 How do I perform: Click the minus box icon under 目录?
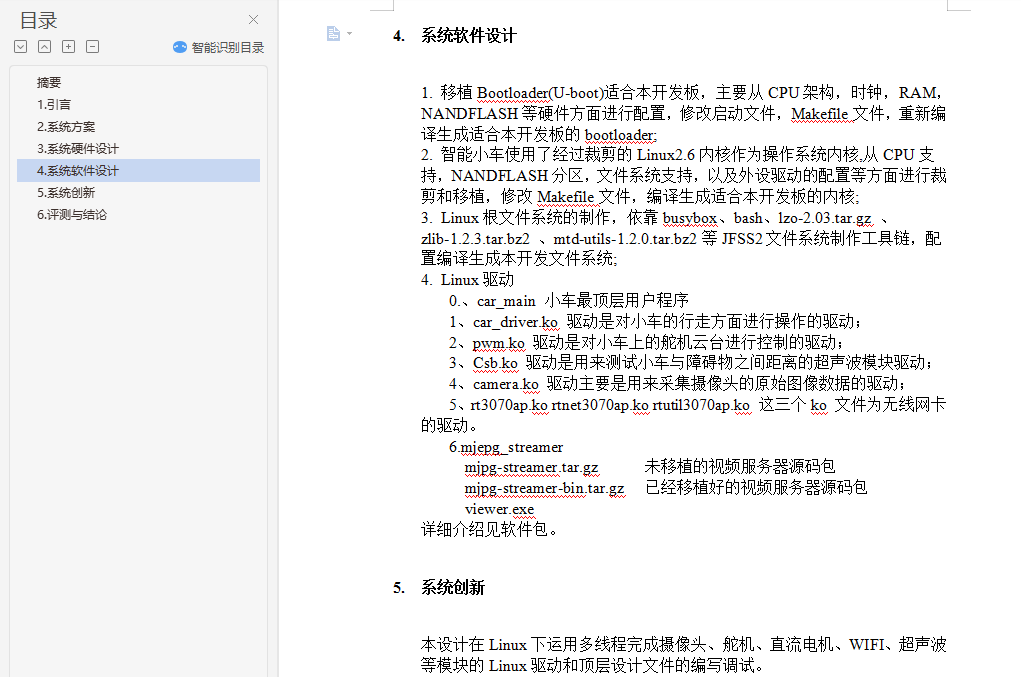pos(92,47)
